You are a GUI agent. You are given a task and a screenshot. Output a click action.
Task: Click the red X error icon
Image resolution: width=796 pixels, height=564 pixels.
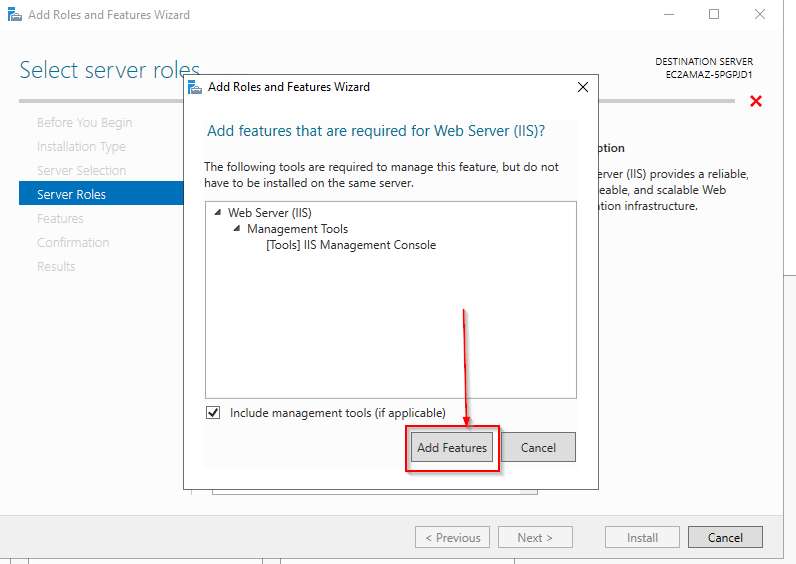click(756, 101)
